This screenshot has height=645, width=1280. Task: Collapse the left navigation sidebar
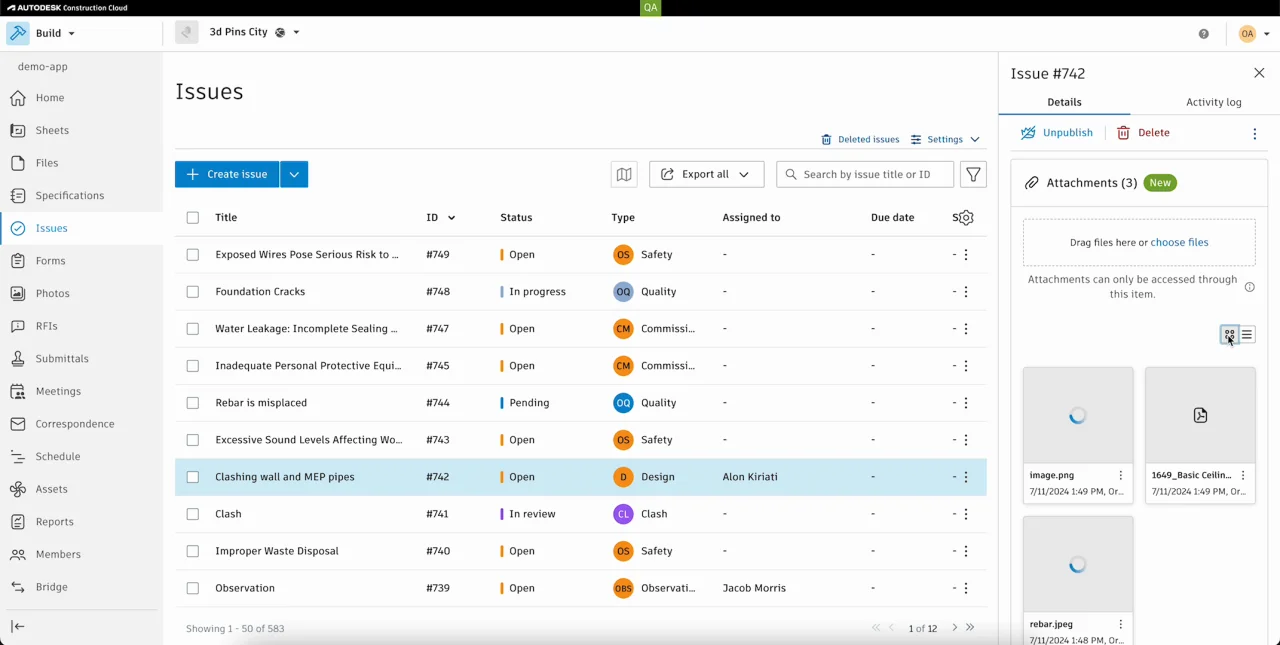(x=18, y=627)
